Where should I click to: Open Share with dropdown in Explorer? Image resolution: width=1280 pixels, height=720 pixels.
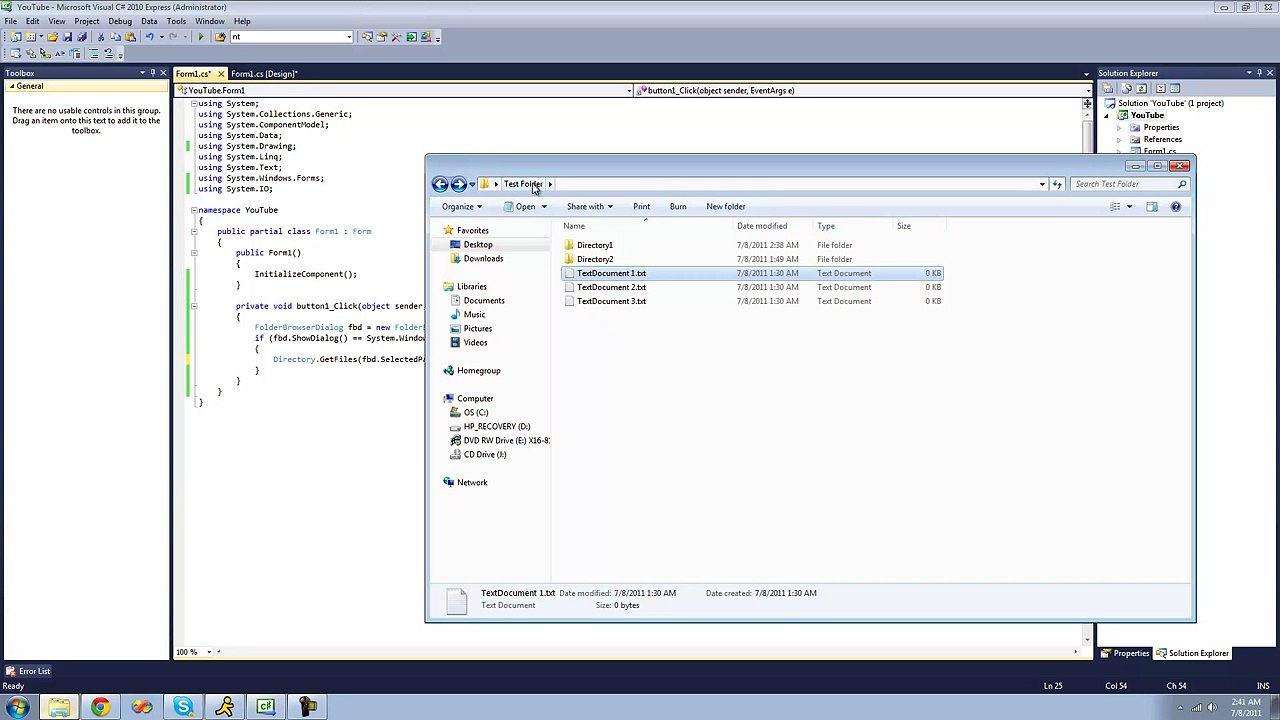589,207
